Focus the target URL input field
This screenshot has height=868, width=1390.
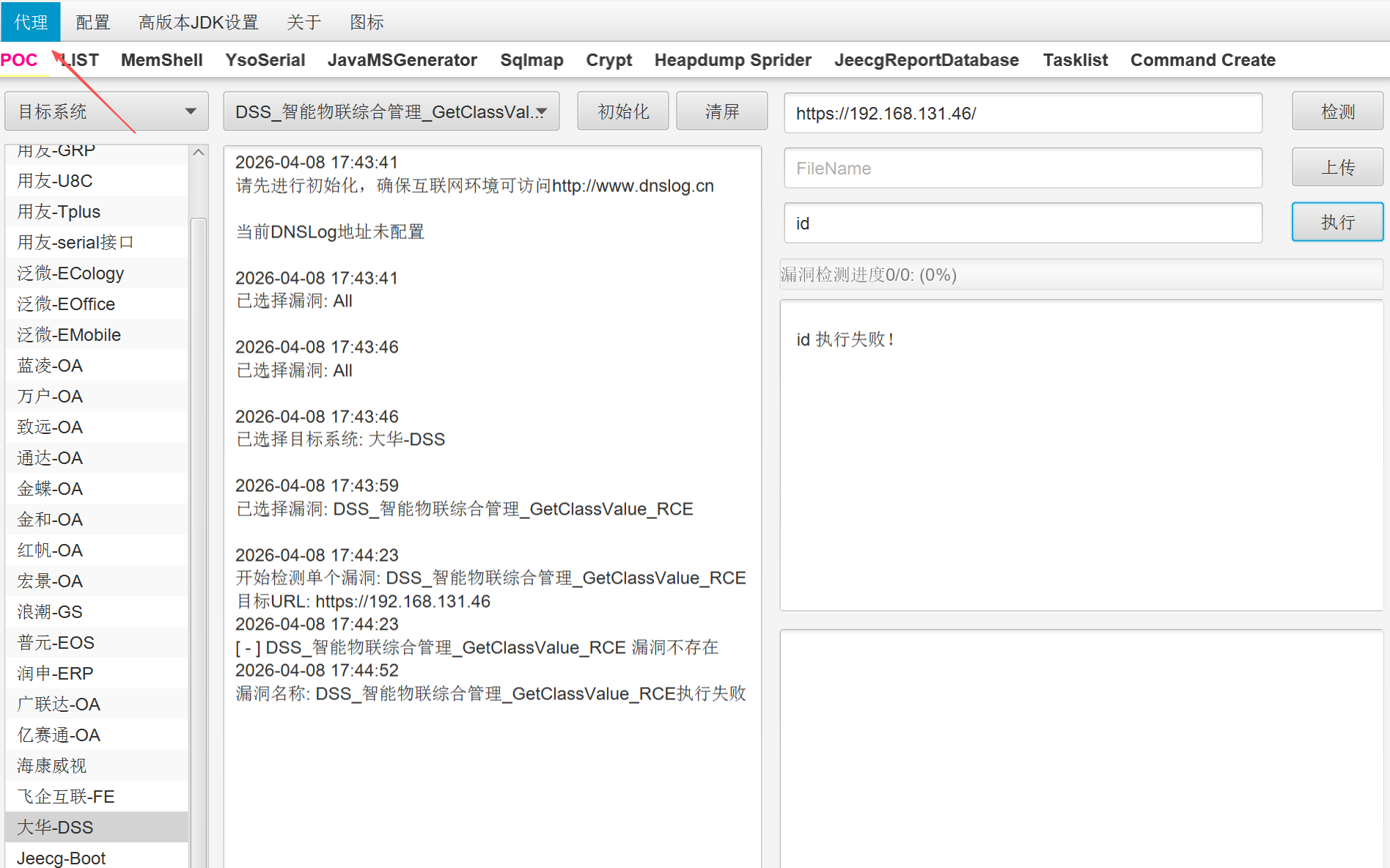point(1022,114)
